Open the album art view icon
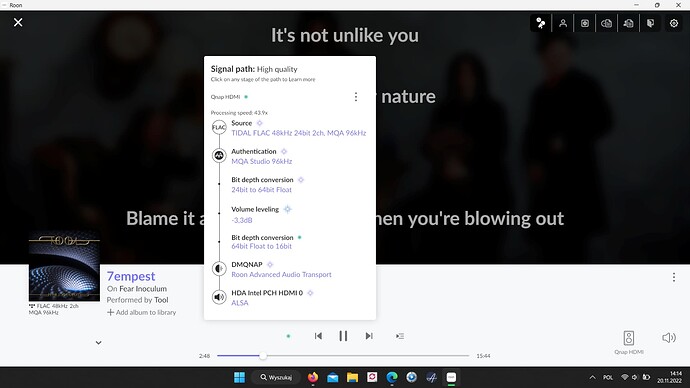The width and height of the screenshot is (690, 388). pyautogui.click(x=585, y=23)
